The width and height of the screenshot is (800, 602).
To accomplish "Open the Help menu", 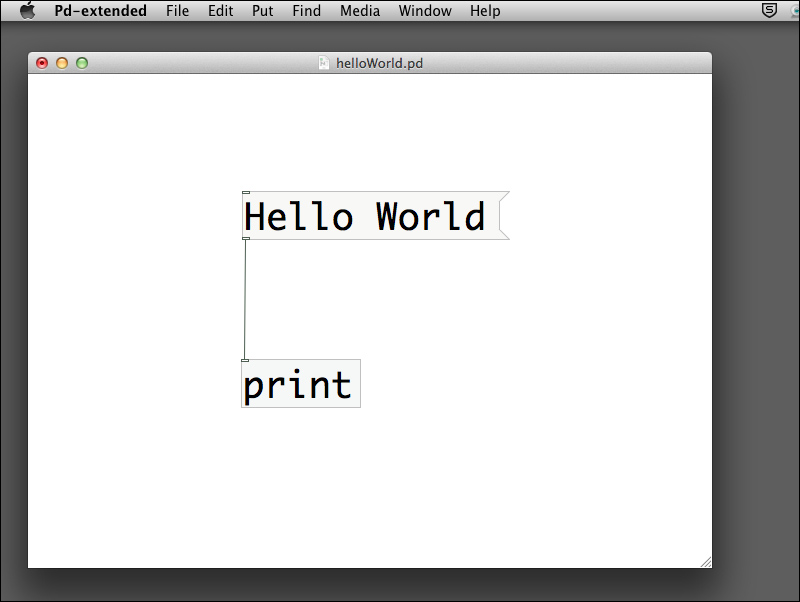I will [485, 11].
